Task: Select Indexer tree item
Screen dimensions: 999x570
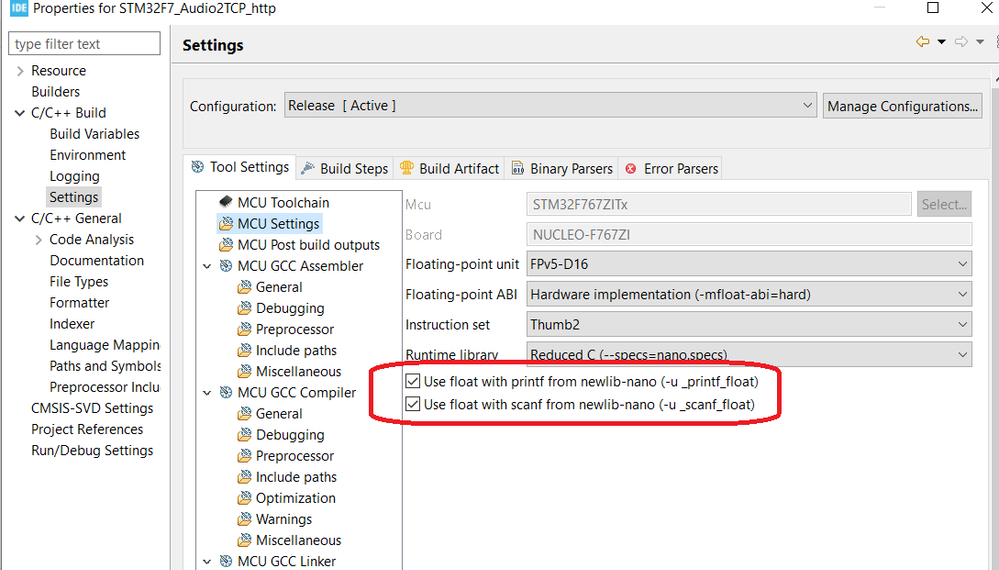Action: tap(72, 324)
